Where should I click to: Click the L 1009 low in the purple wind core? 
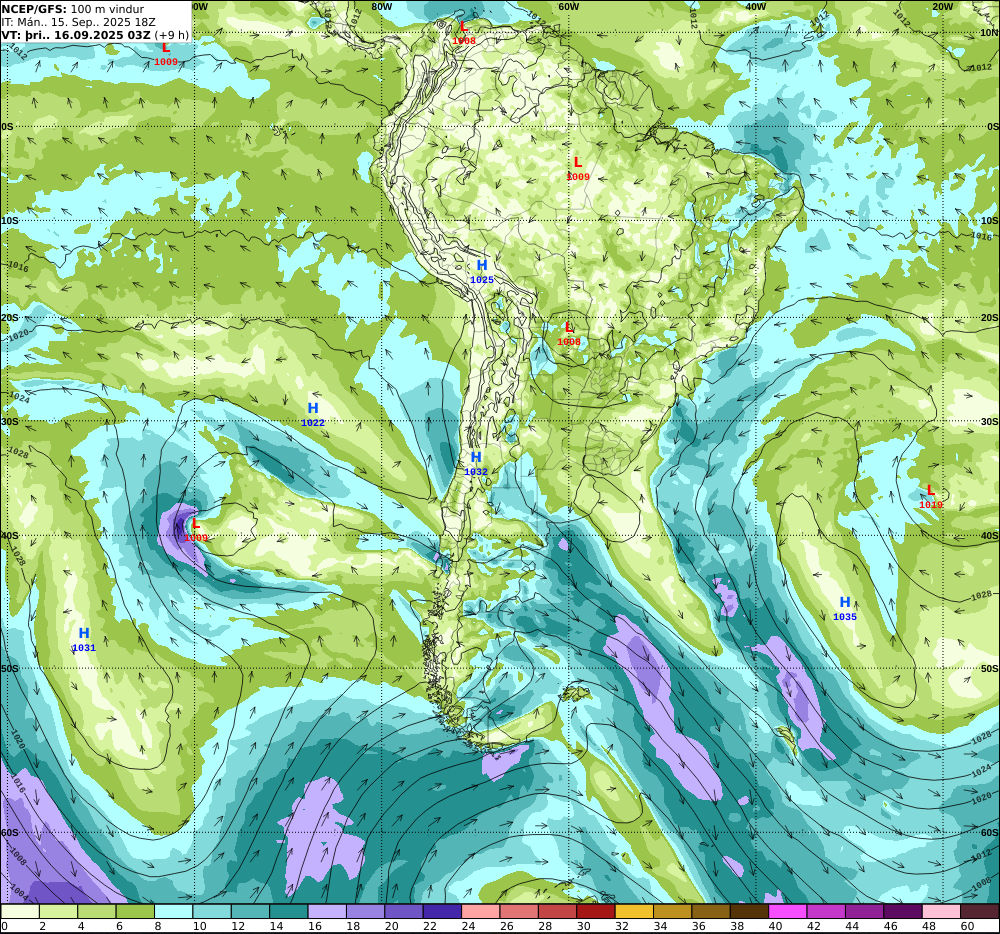[196, 530]
